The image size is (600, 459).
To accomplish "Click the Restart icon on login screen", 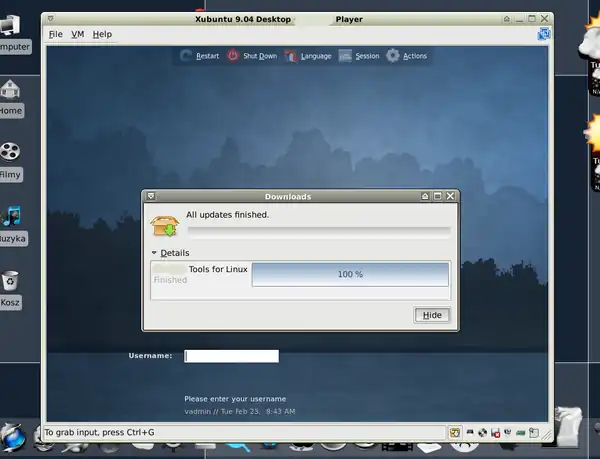I will pyautogui.click(x=185, y=56).
